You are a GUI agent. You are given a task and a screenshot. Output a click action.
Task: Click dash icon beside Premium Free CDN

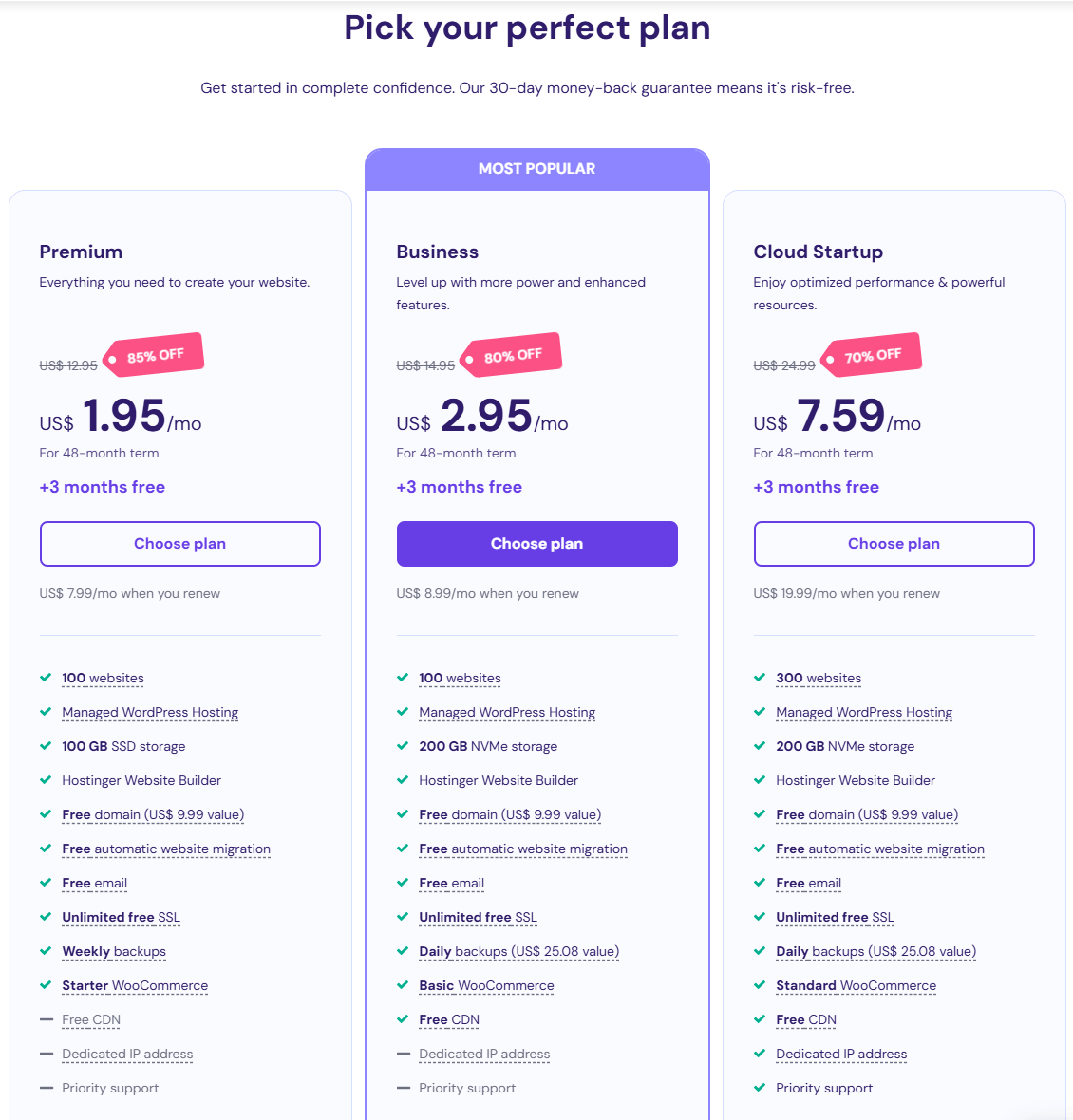pyautogui.click(x=46, y=1019)
